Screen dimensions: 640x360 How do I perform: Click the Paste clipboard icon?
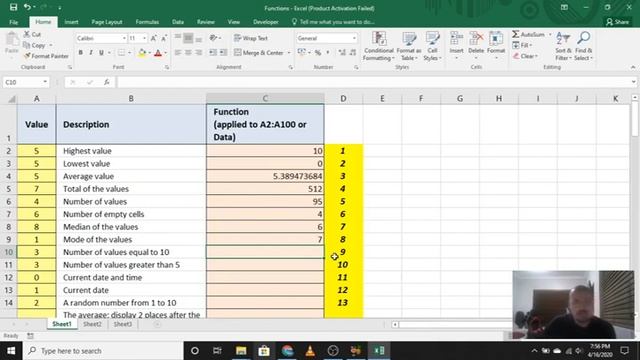(x=12, y=40)
